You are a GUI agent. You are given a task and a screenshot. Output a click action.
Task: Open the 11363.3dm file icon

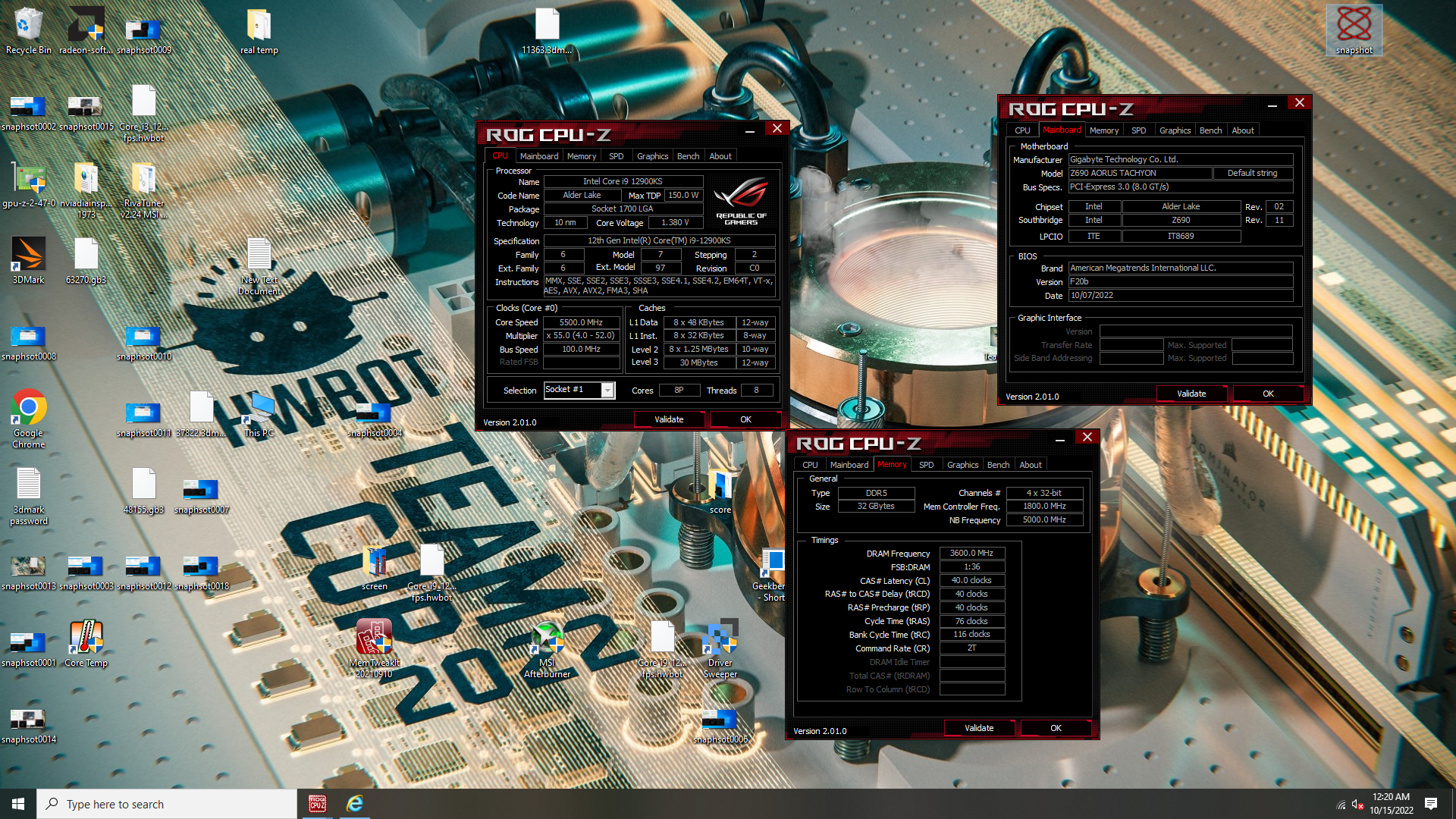[x=547, y=31]
